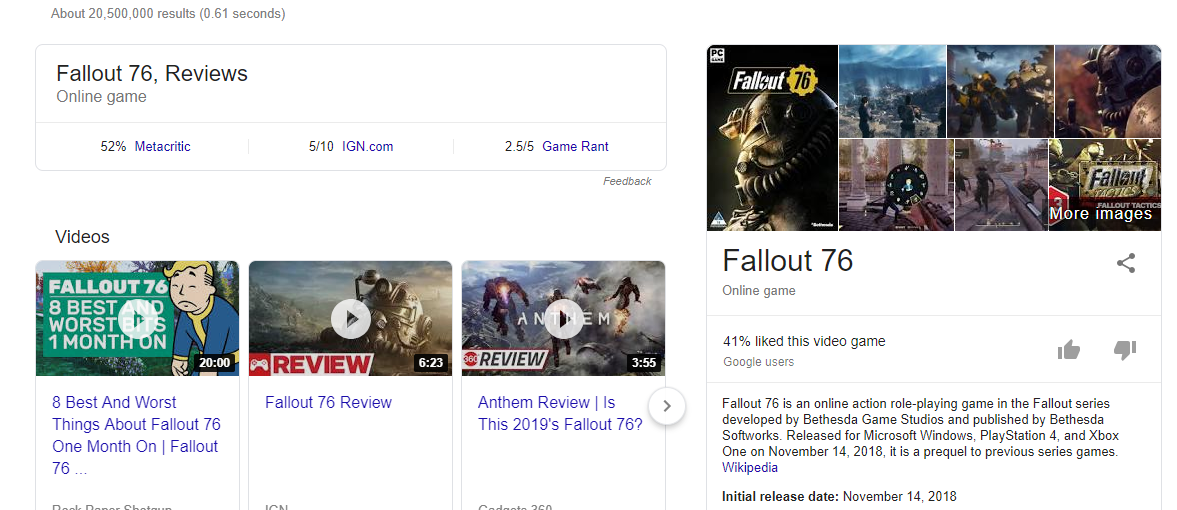
Task: Click the 'Fallout 76' knowledge panel title
Action: (x=787, y=261)
